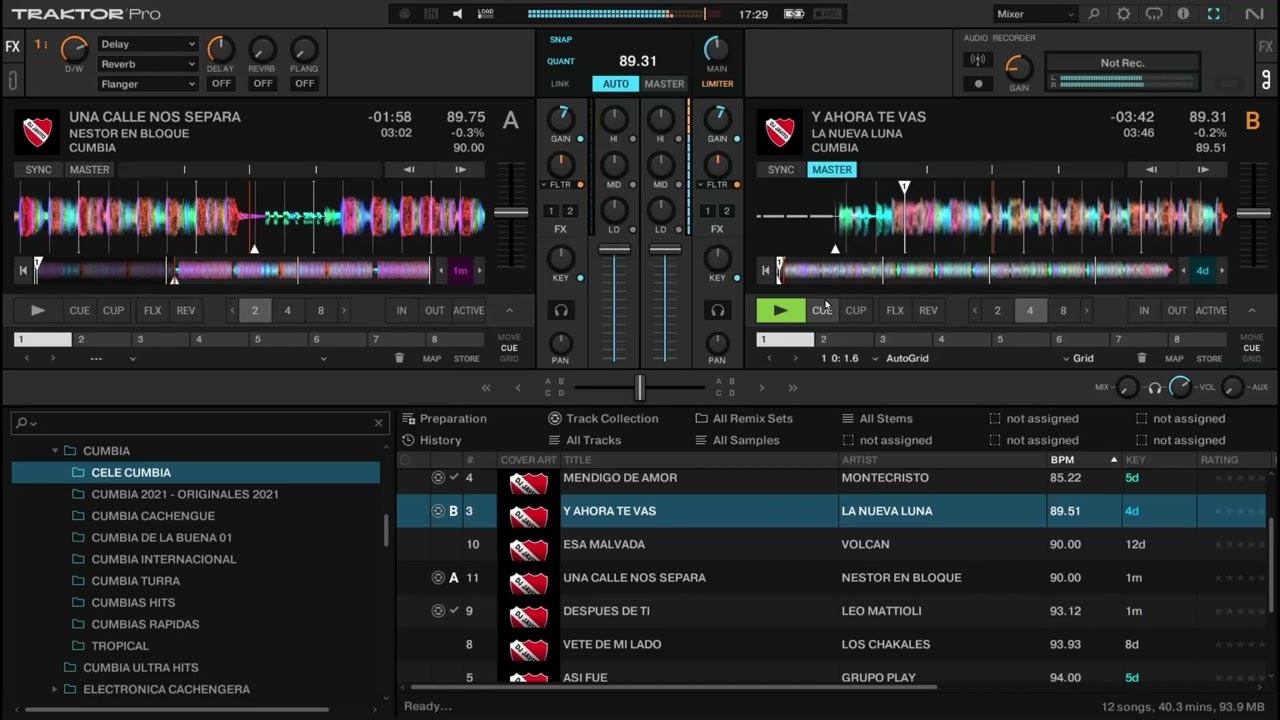Jump to Deck B track start
Viewport: 1280px width, 720px height.
pos(766,270)
